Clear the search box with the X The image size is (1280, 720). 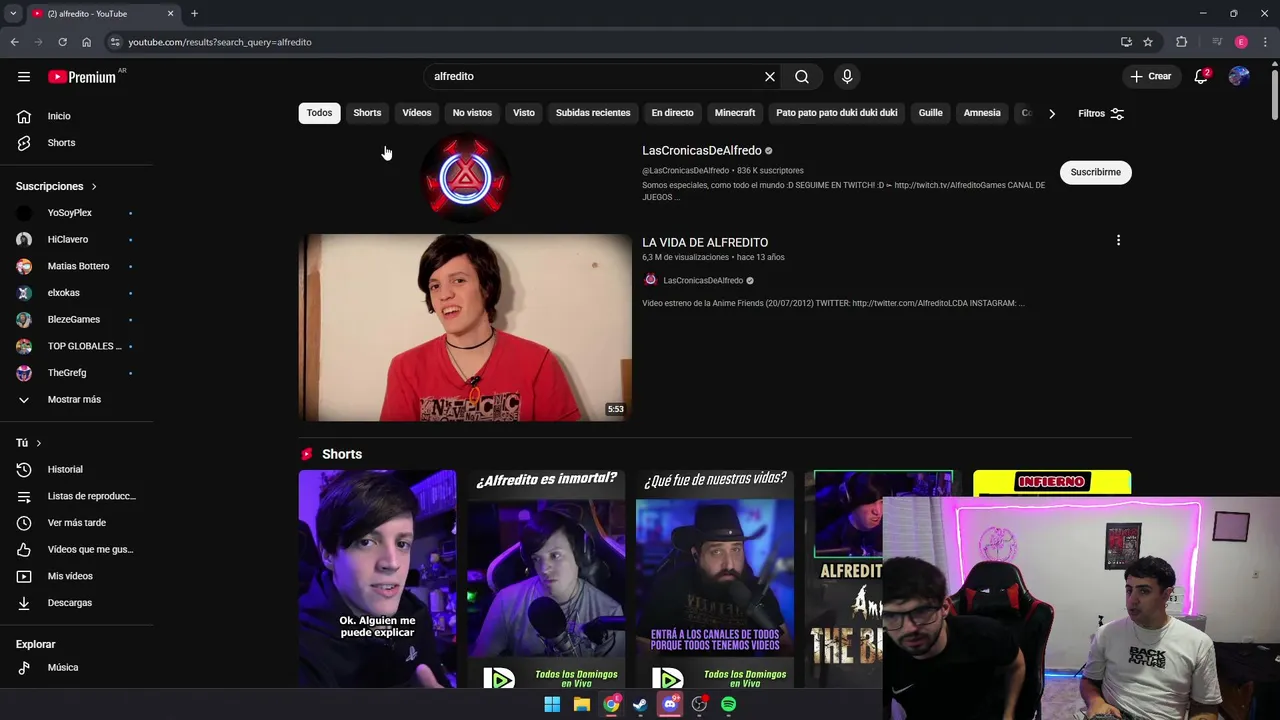click(770, 76)
